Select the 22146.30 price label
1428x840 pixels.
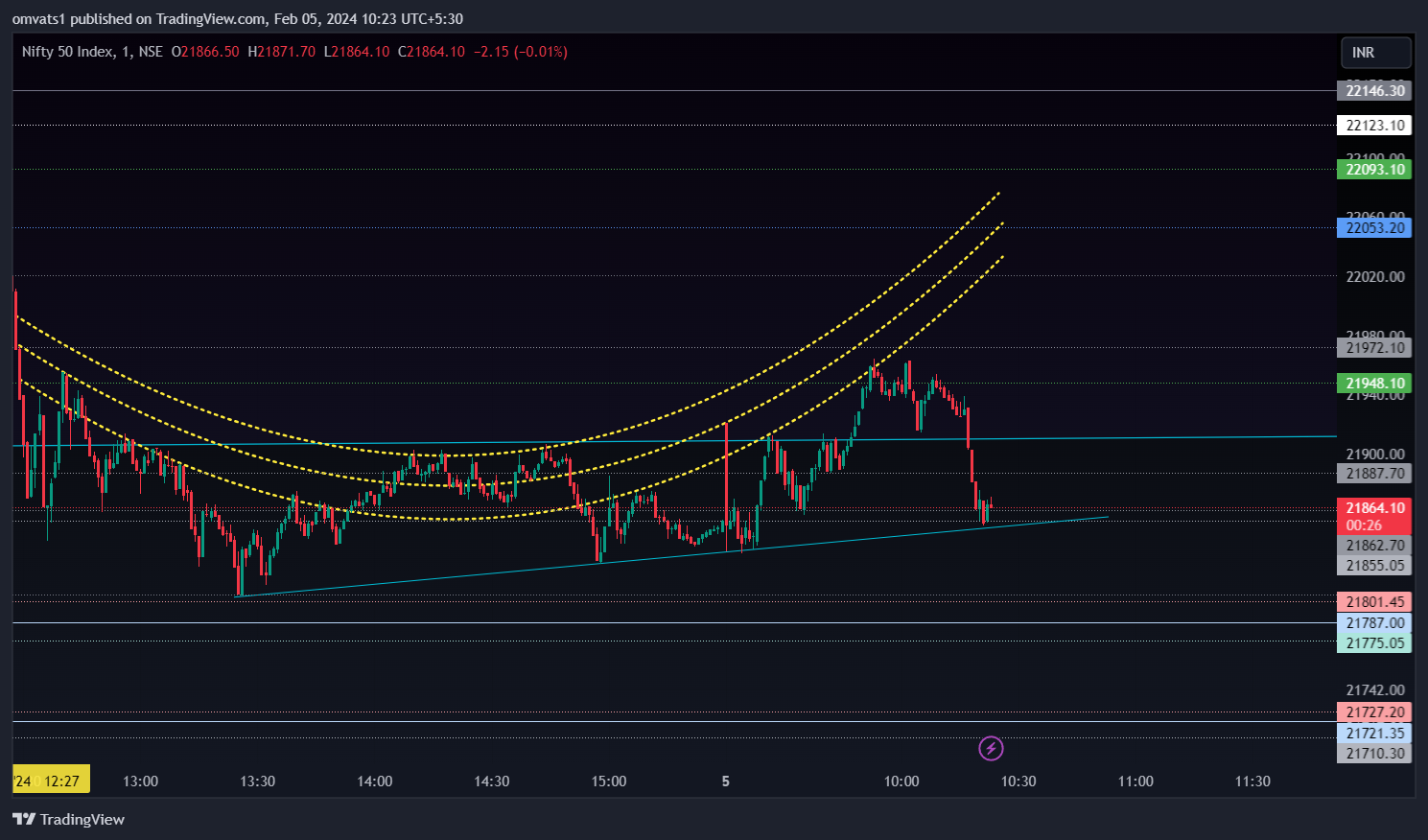(x=1374, y=91)
